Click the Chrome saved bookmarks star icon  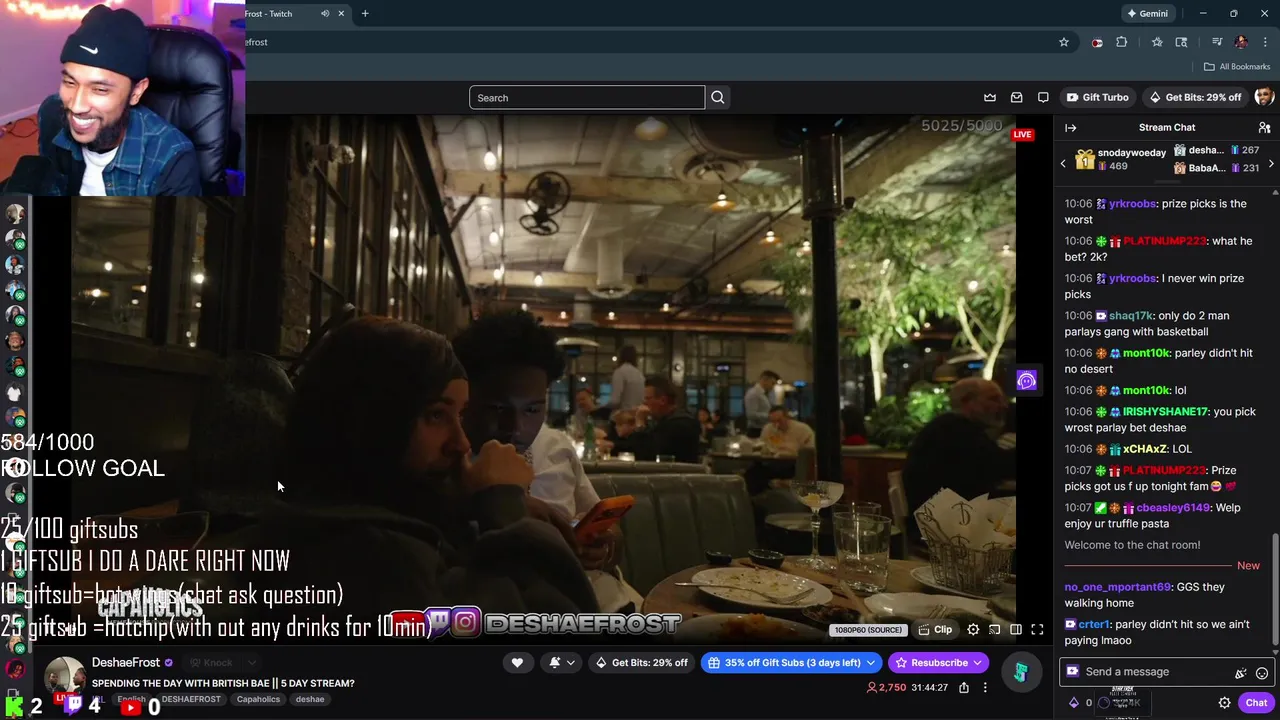click(1157, 42)
